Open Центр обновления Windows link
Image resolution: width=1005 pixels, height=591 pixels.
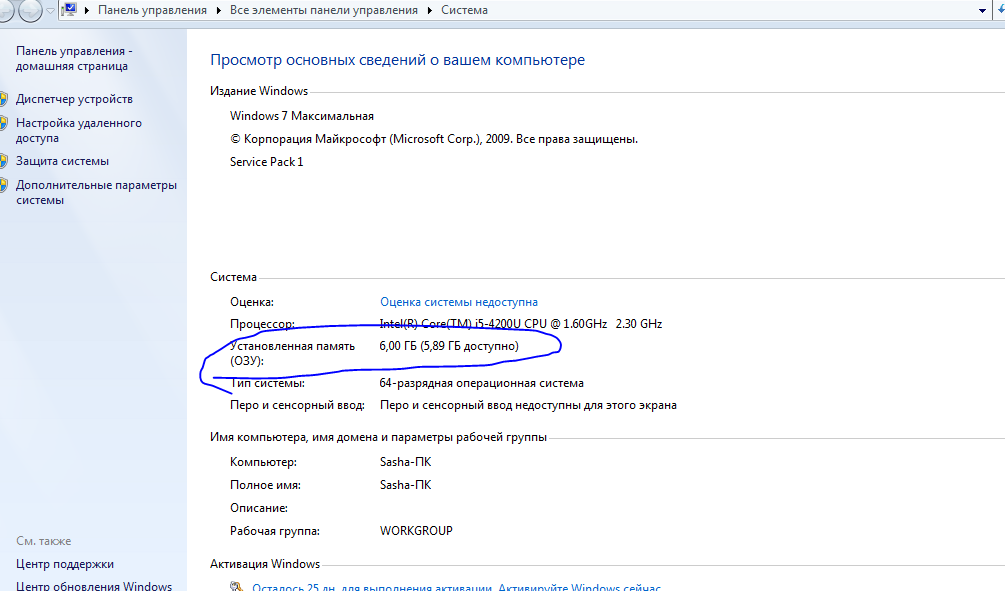click(94, 586)
